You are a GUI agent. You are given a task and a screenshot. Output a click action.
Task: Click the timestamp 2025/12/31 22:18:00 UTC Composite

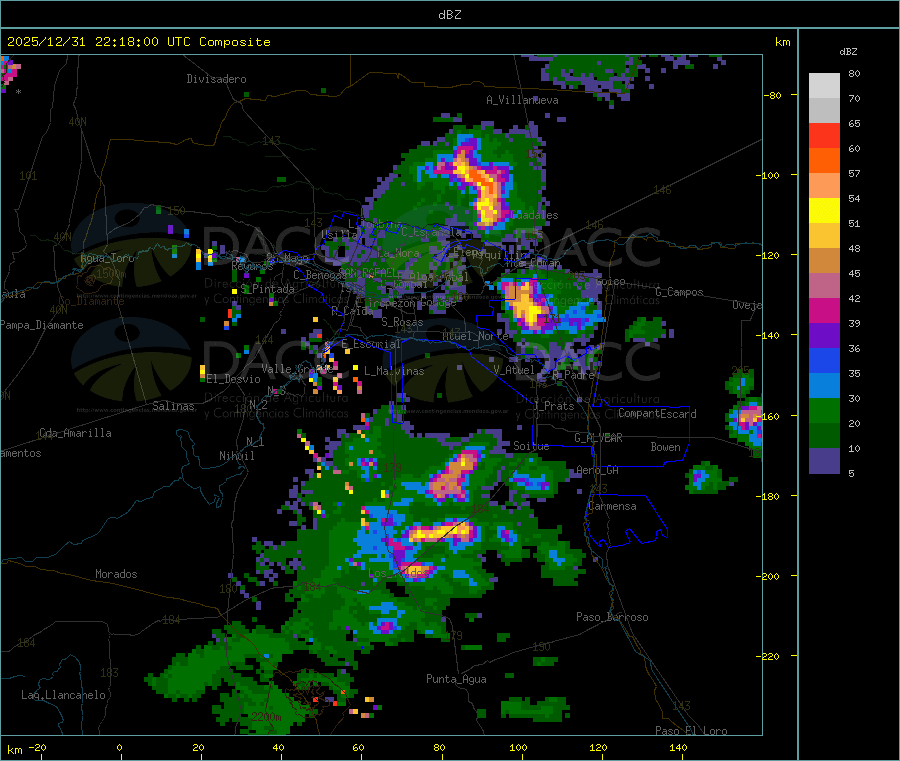pyautogui.click(x=139, y=42)
